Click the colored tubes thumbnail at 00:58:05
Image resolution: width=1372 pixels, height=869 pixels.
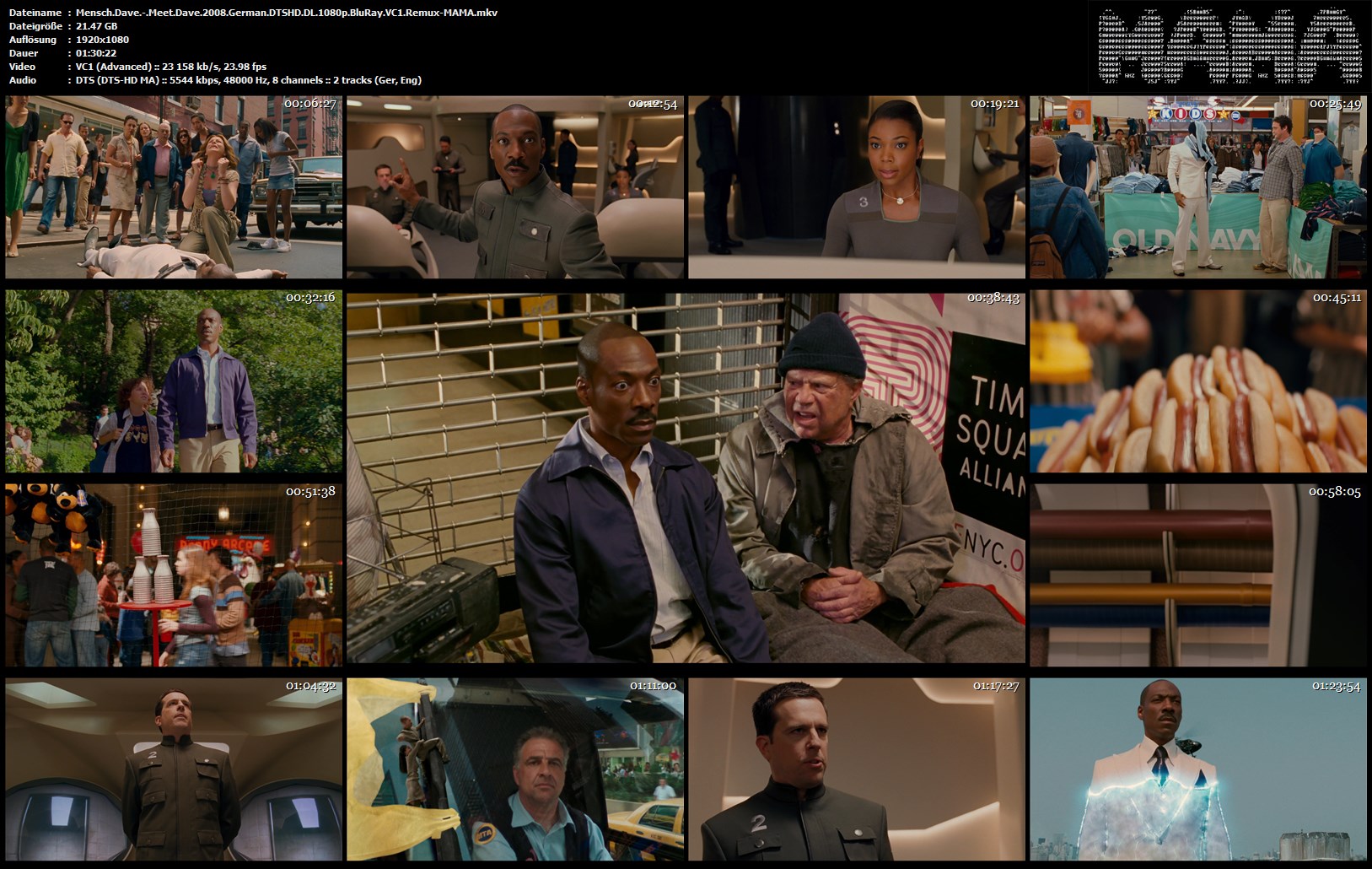point(1197,575)
